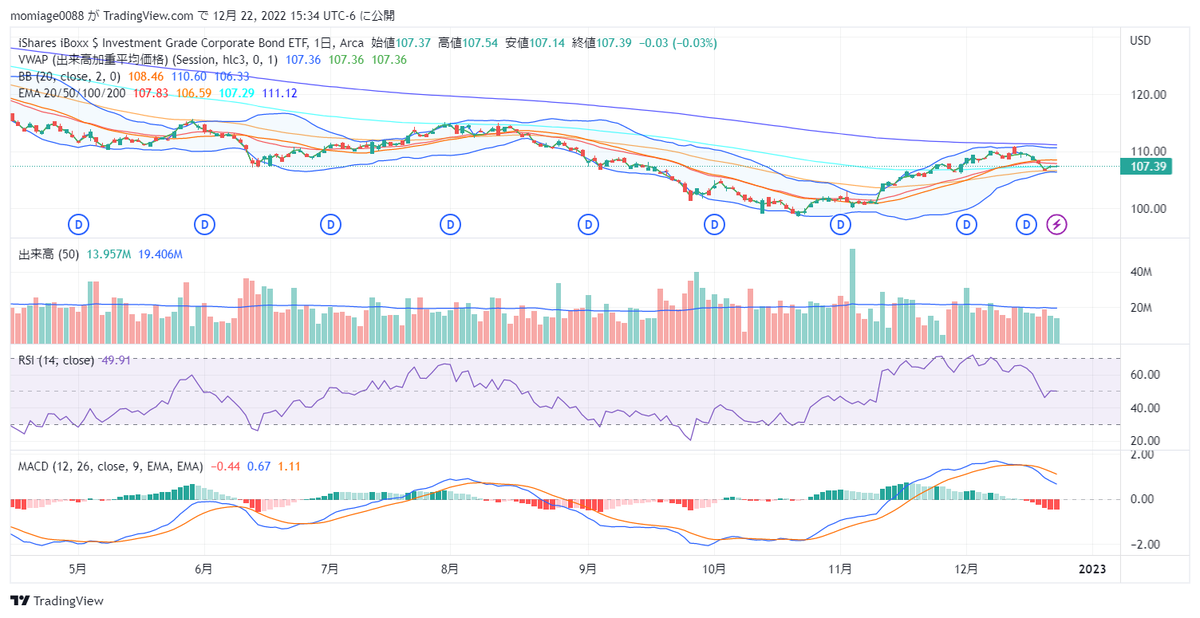Click the MACD signal value 1.11

[289, 466]
